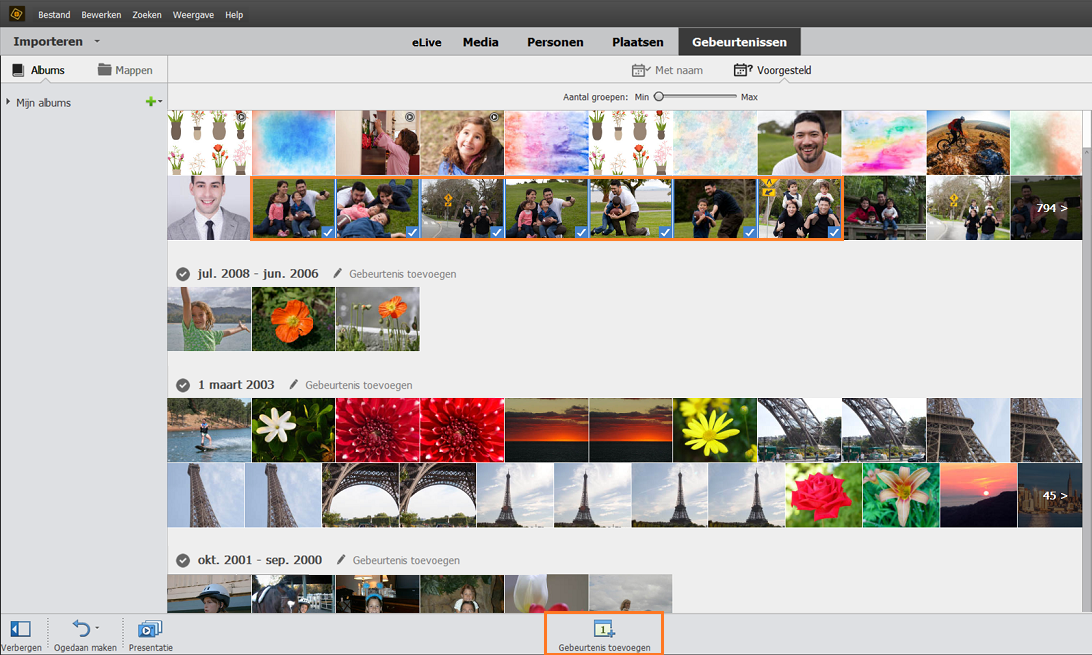Uncheck selected photo of man holding boy

749,232
